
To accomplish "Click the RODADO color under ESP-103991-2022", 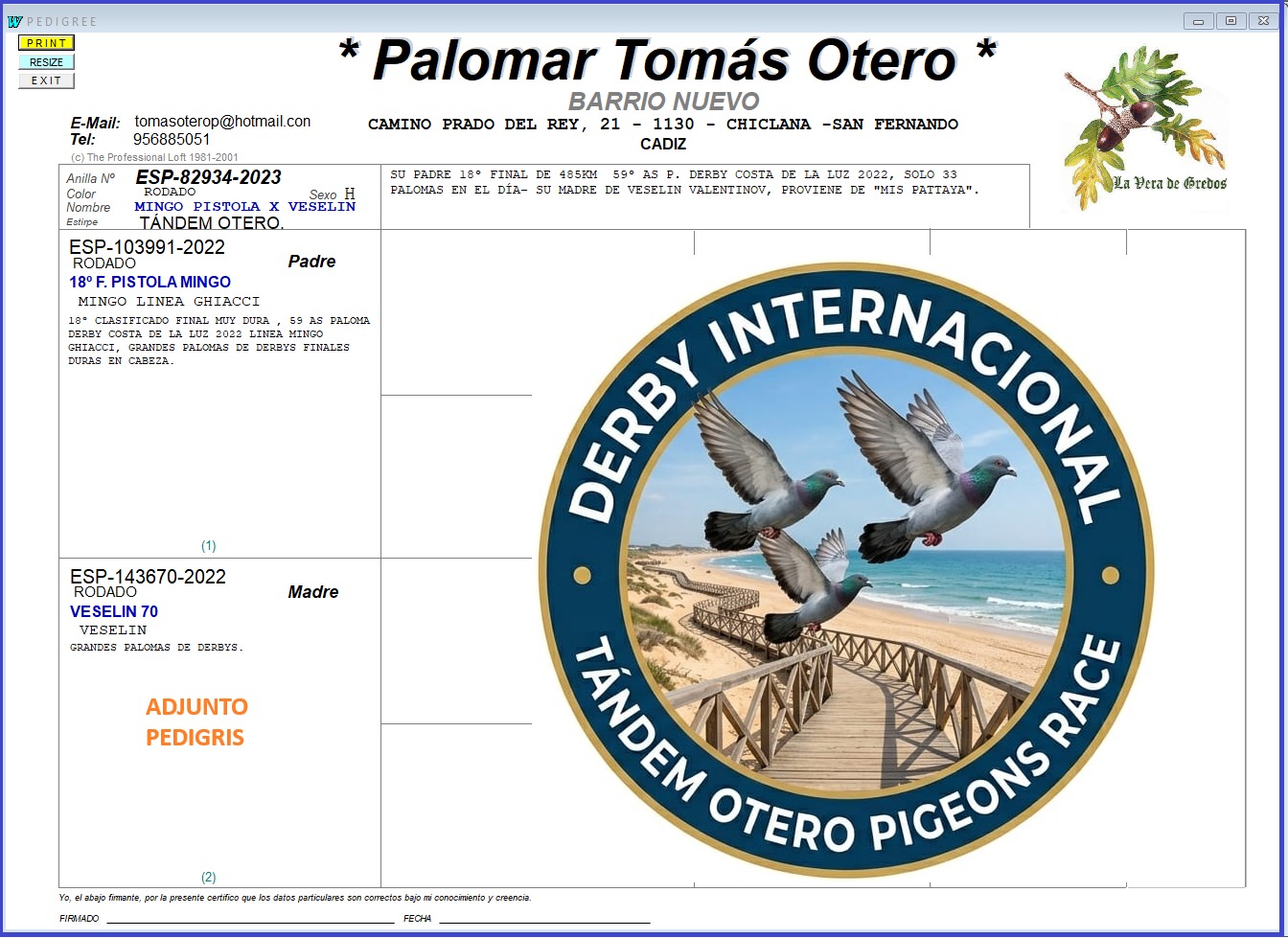I will [x=104, y=263].
